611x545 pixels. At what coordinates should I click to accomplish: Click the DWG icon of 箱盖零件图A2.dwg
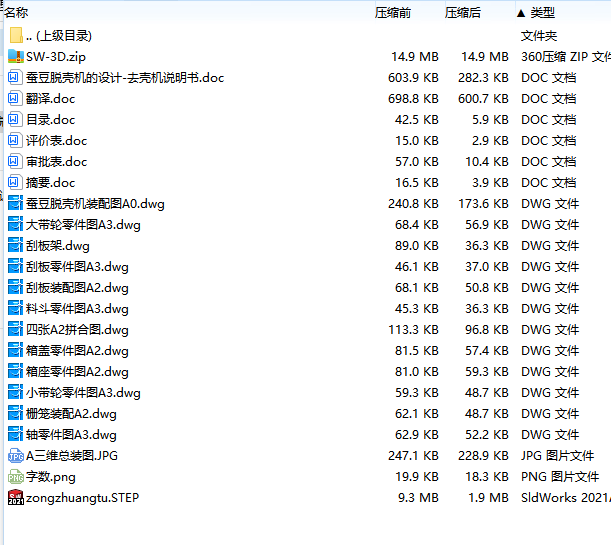(16, 351)
